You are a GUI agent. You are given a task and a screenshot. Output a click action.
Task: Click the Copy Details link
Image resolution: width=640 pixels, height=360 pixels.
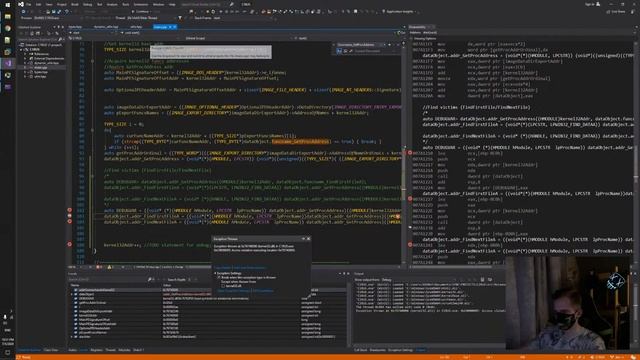[222, 268]
